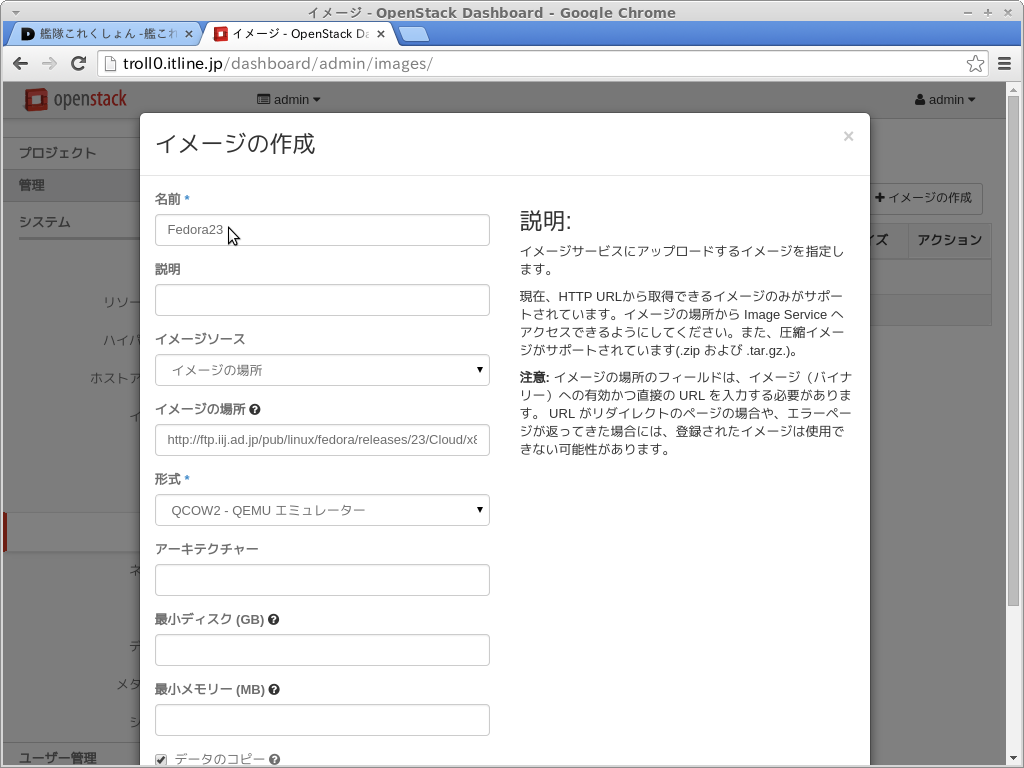Close the イメージの作成 dialog with ×
Viewport: 1024px width, 768px height.
tap(848, 136)
